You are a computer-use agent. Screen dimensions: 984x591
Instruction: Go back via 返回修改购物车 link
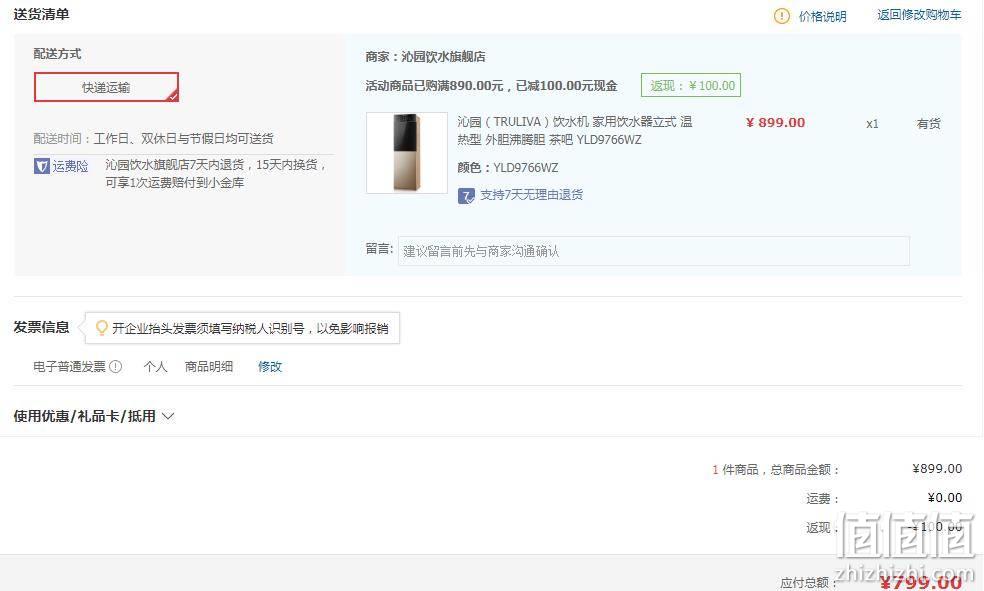[x=919, y=15]
